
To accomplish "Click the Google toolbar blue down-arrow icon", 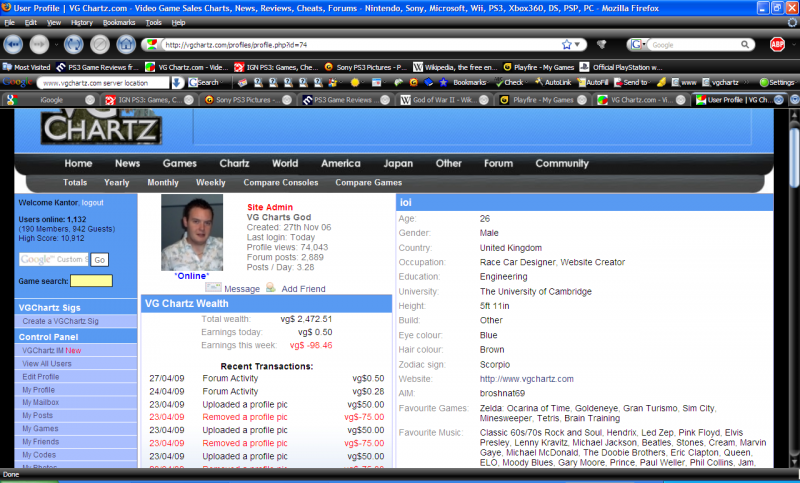I will pos(177,83).
